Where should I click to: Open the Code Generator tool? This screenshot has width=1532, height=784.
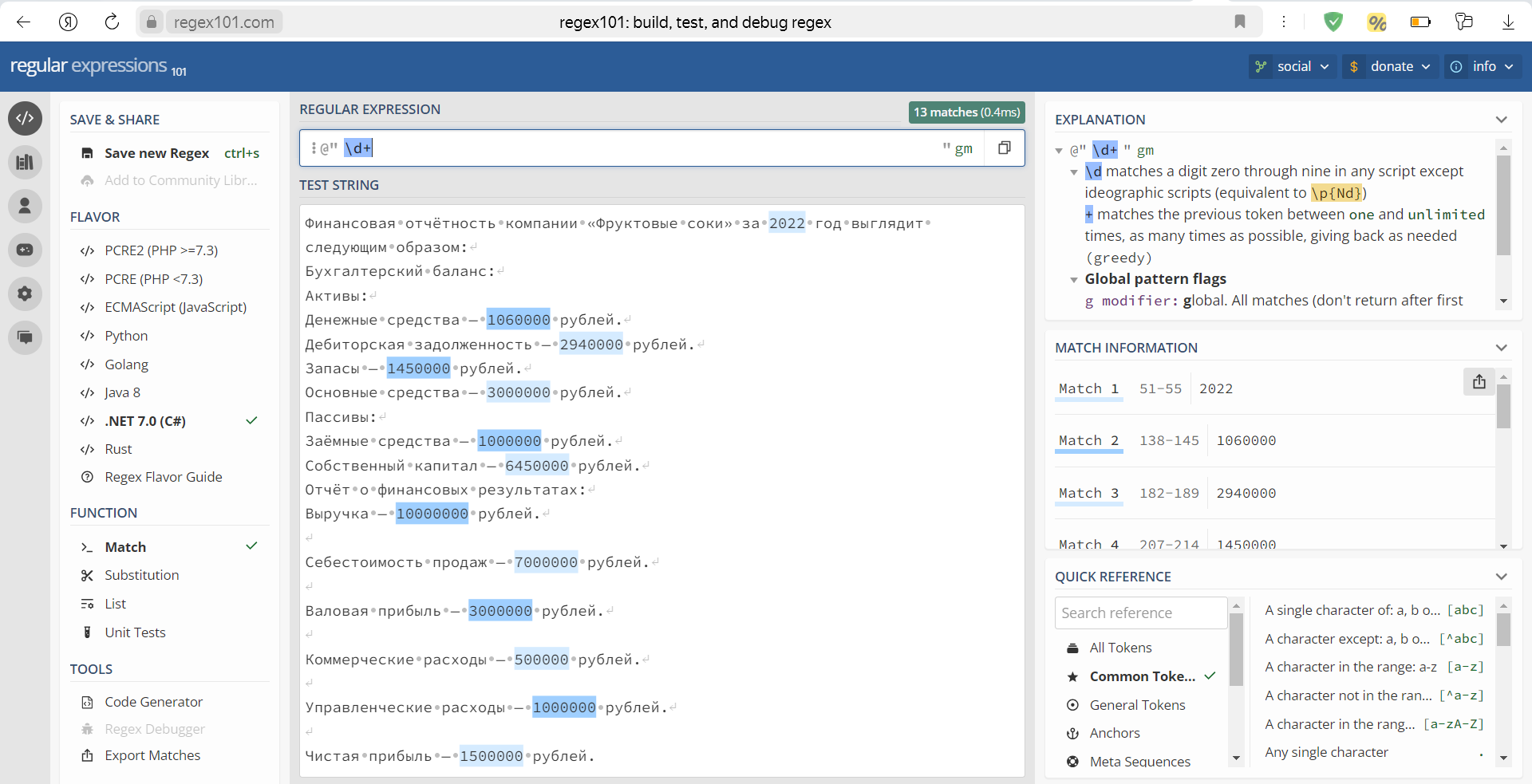pos(153,702)
